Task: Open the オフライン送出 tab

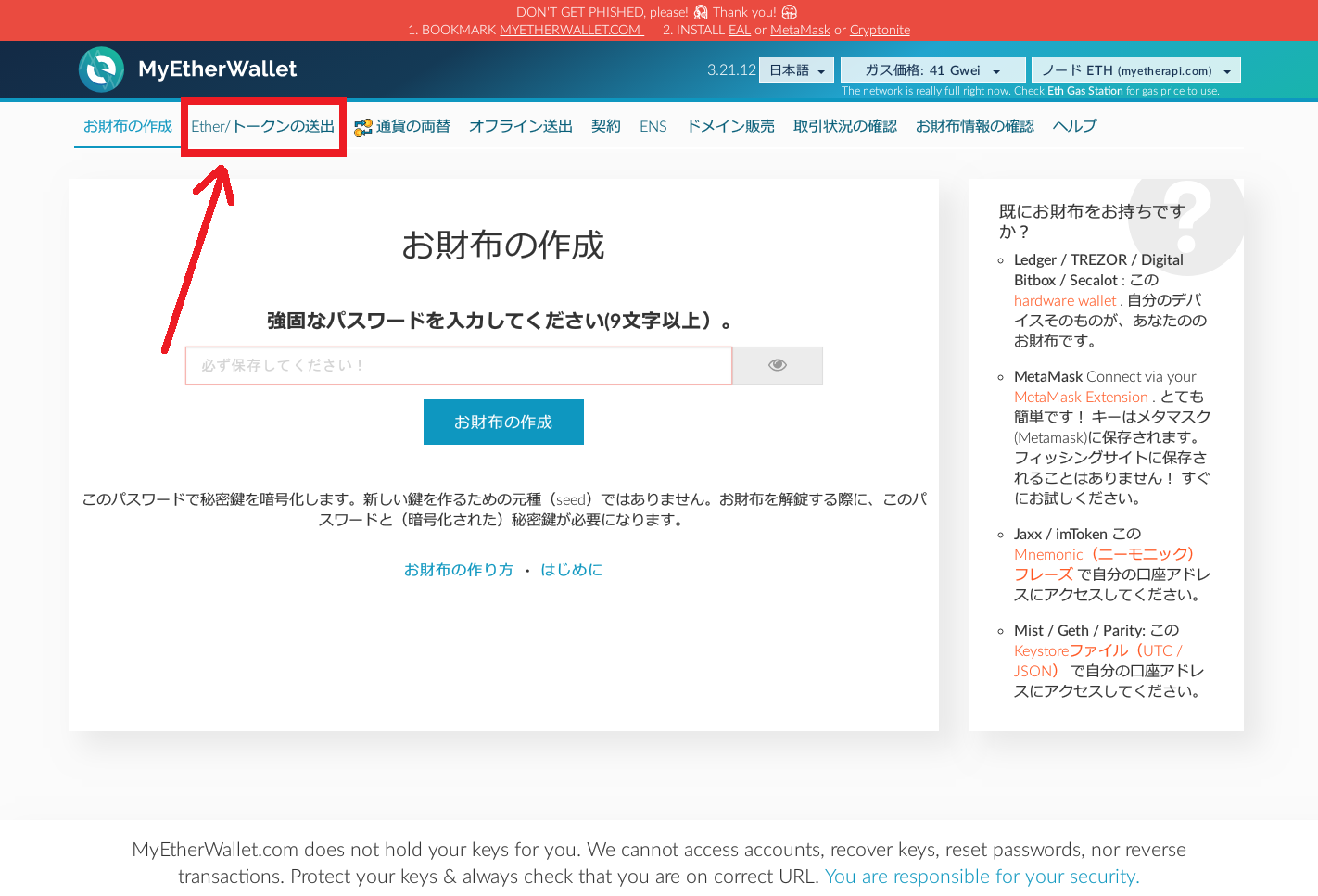Action: (x=520, y=126)
